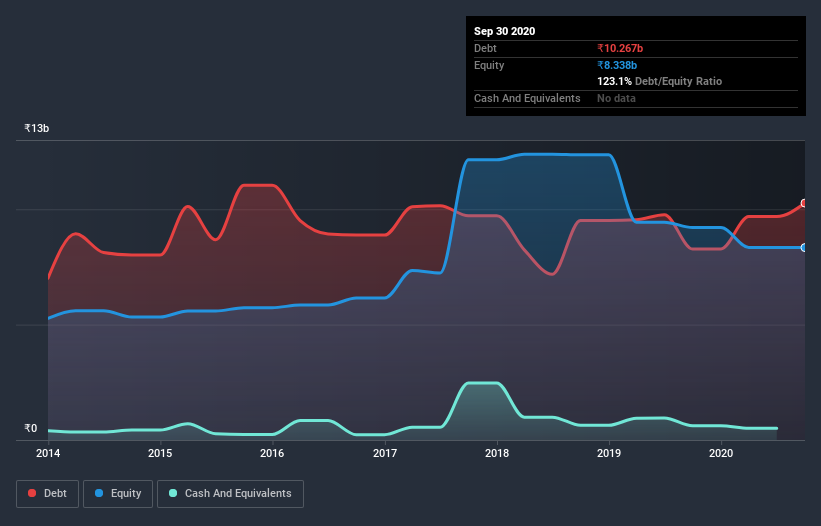
Task: Click the ₹13b y-axis label
Action: tap(37, 128)
